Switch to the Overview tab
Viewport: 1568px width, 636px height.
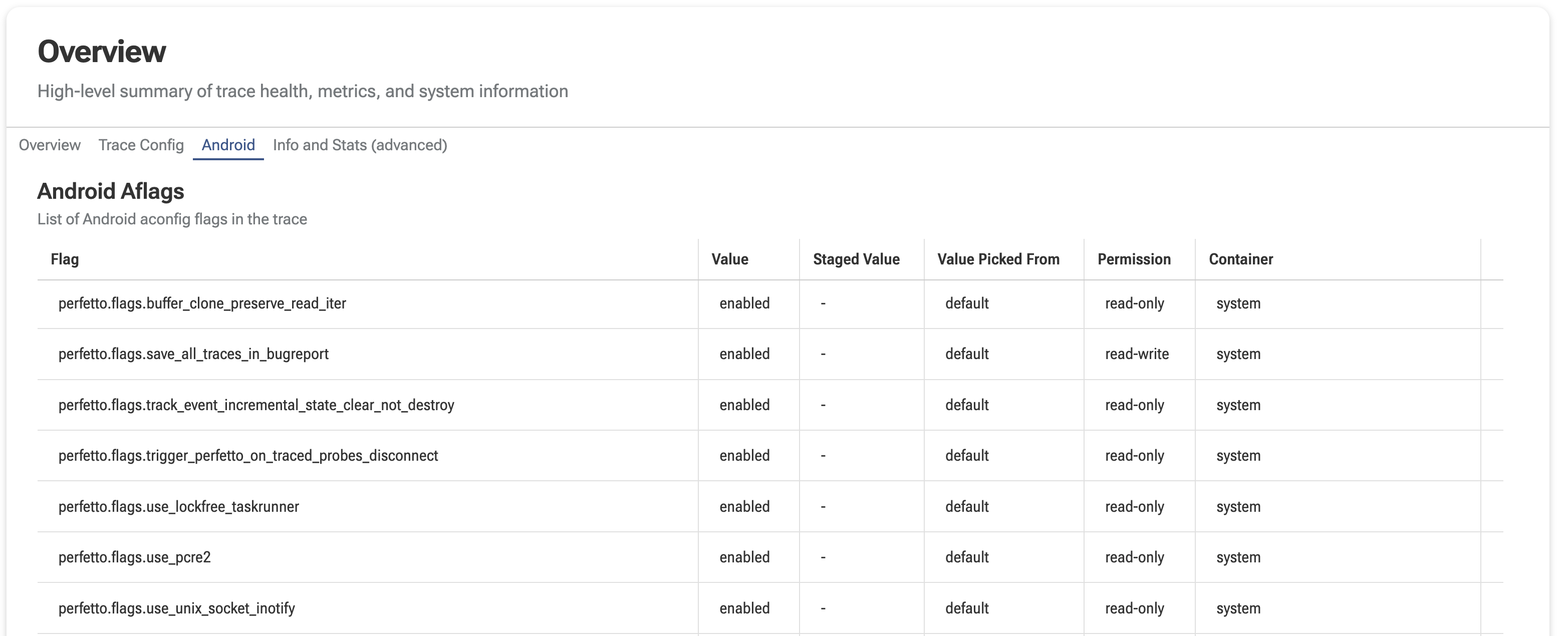(49, 145)
